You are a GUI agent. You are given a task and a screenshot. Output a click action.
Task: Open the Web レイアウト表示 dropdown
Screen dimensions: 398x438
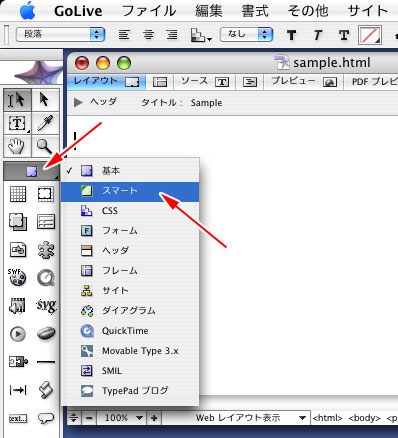coord(235,418)
